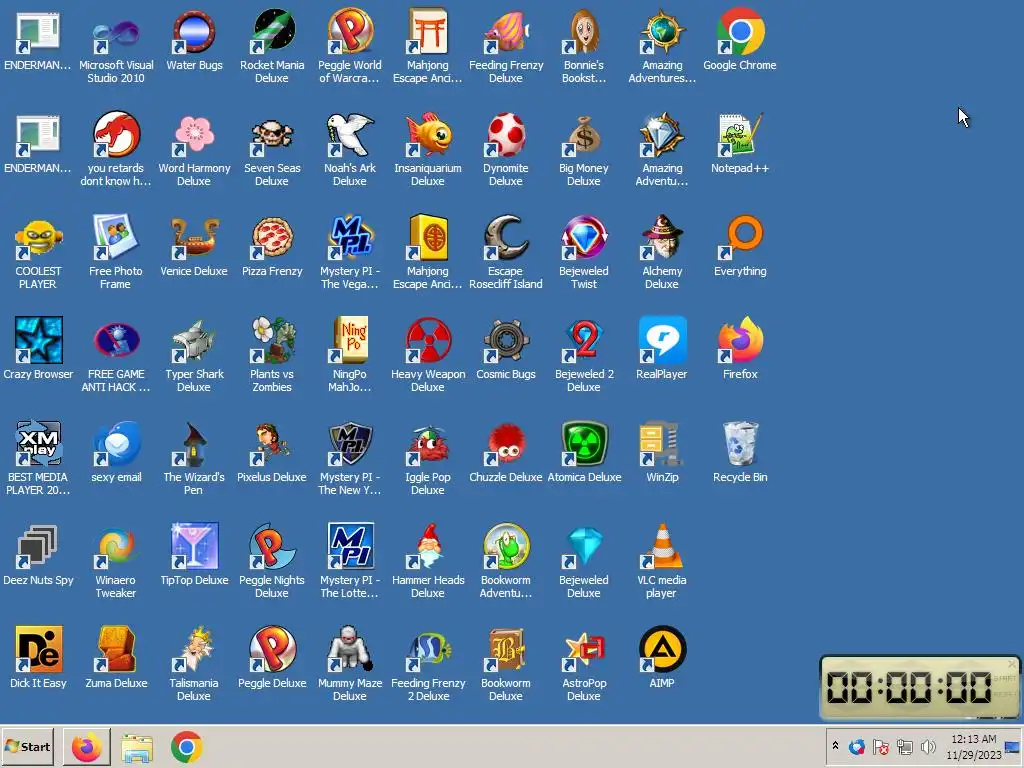The height and width of the screenshot is (768, 1024).
Task: Open Big Money Deluxe shortcut
Action: [x=584, y=136]
